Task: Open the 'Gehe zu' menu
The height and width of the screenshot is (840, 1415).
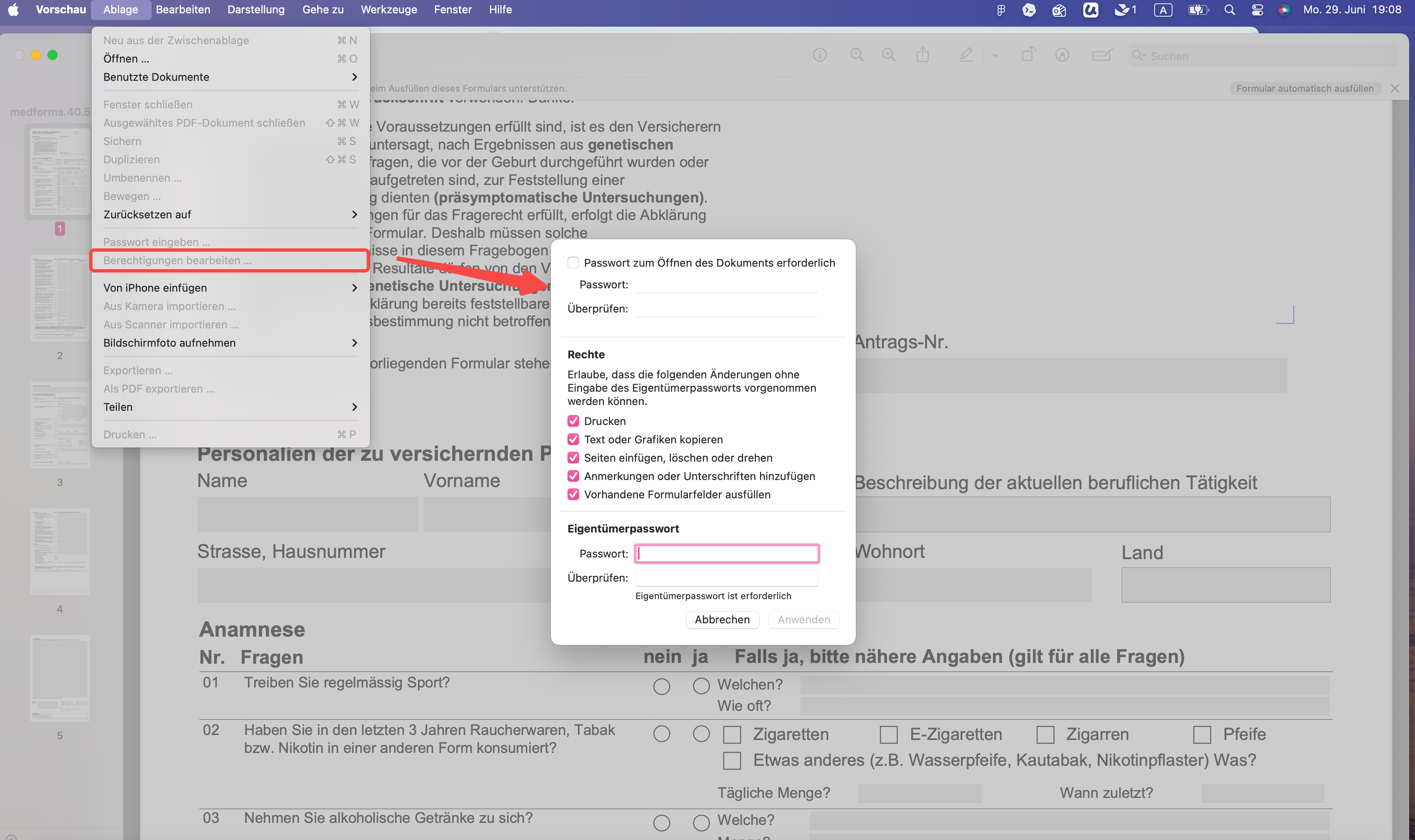Action: point(322,10)
